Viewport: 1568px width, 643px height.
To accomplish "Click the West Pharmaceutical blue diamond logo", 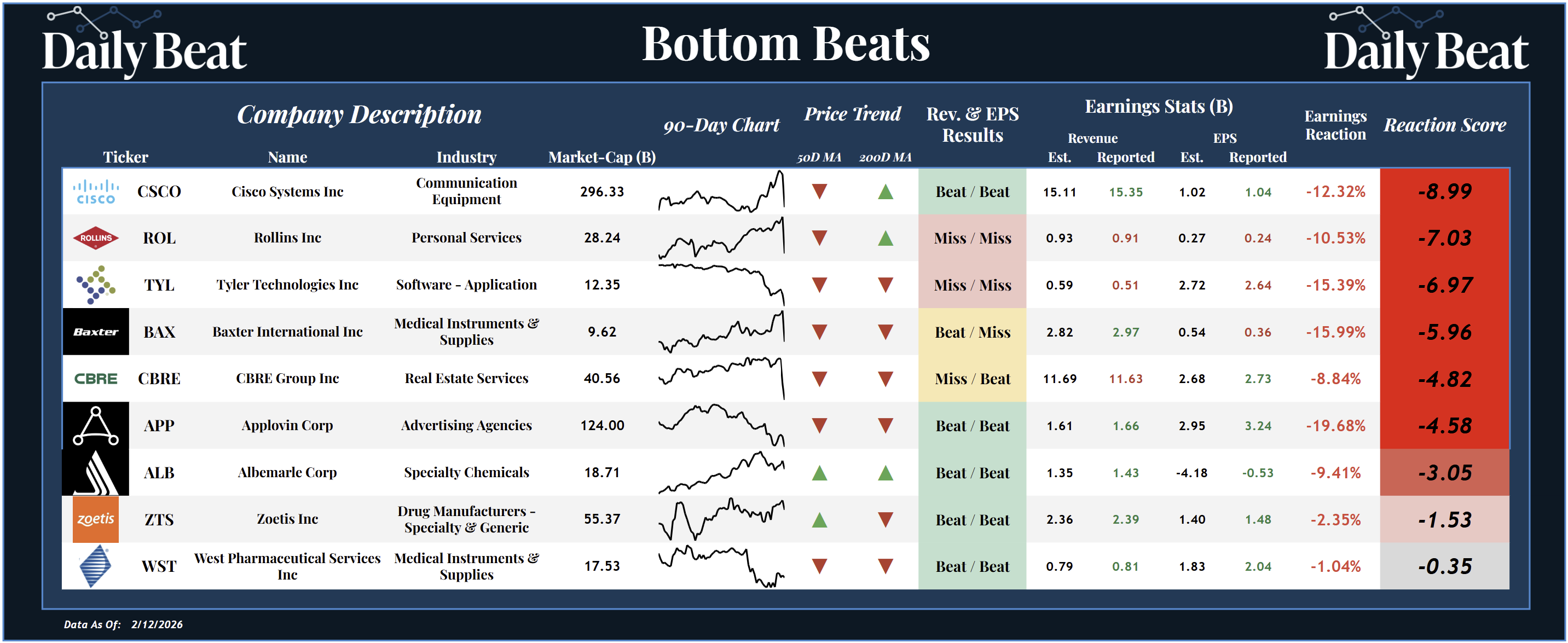I will coord(96,566).
